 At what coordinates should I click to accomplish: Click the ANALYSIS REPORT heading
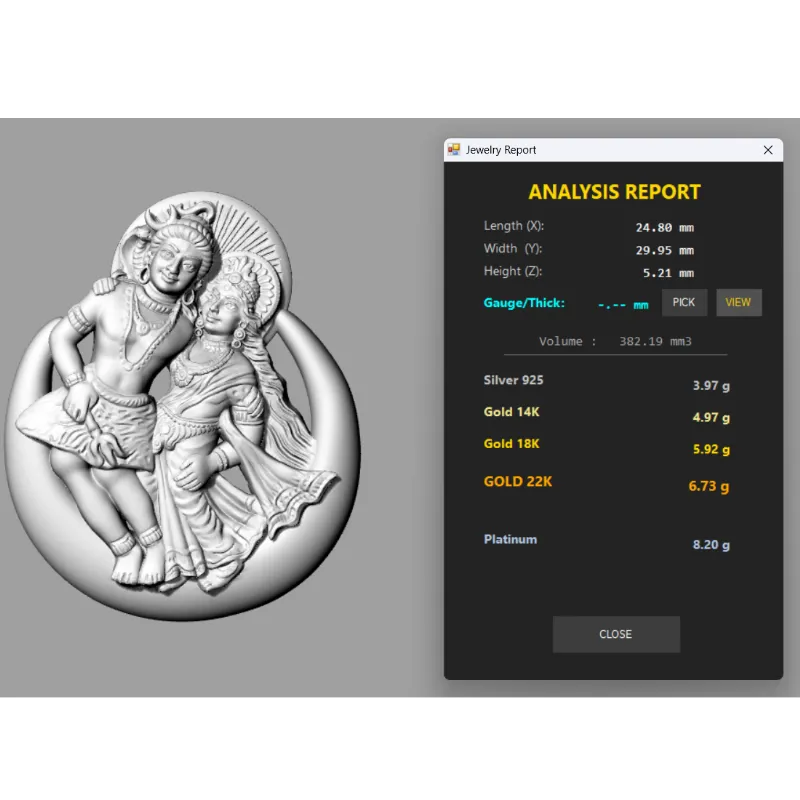pos(614,192)
